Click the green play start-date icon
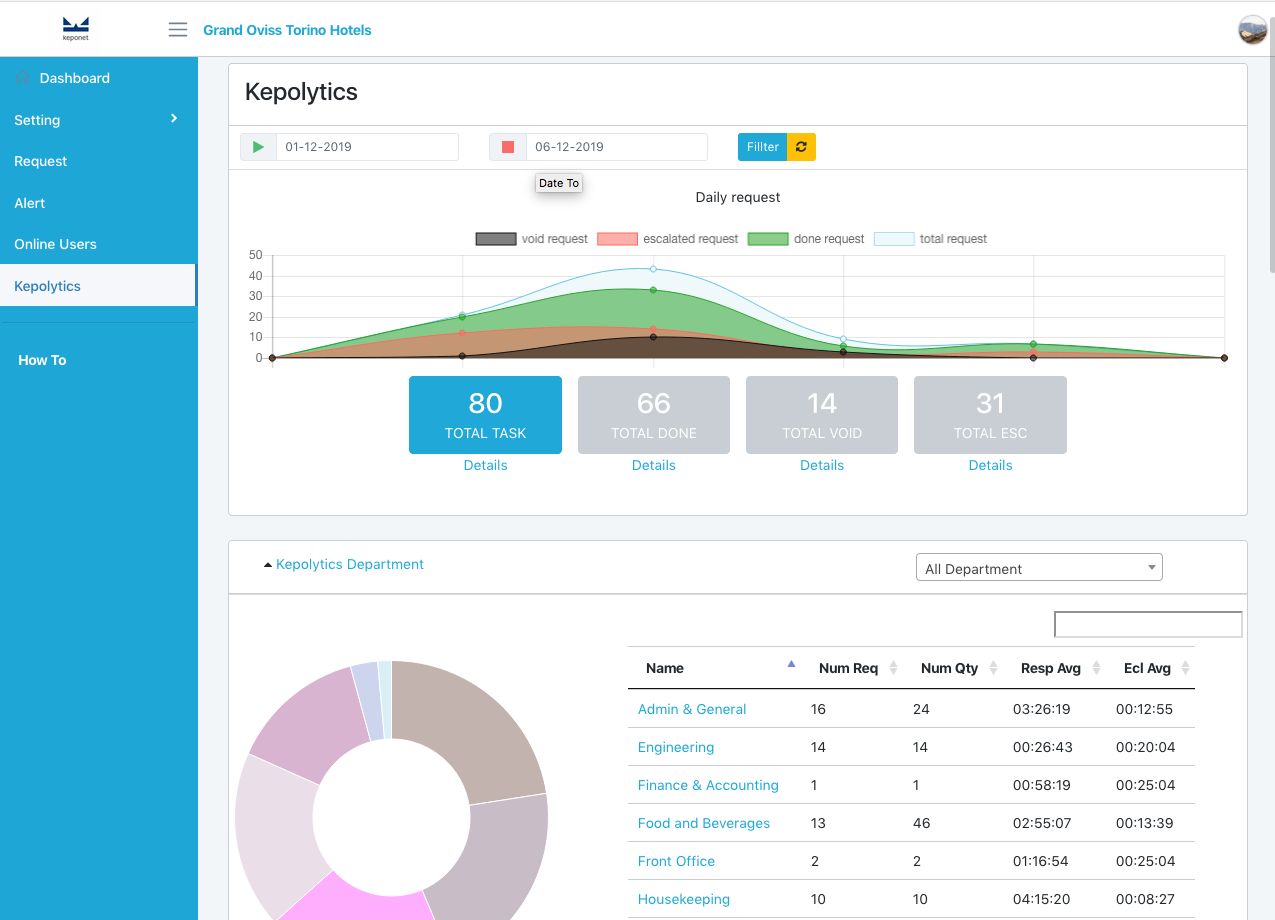 coord(258,147)
